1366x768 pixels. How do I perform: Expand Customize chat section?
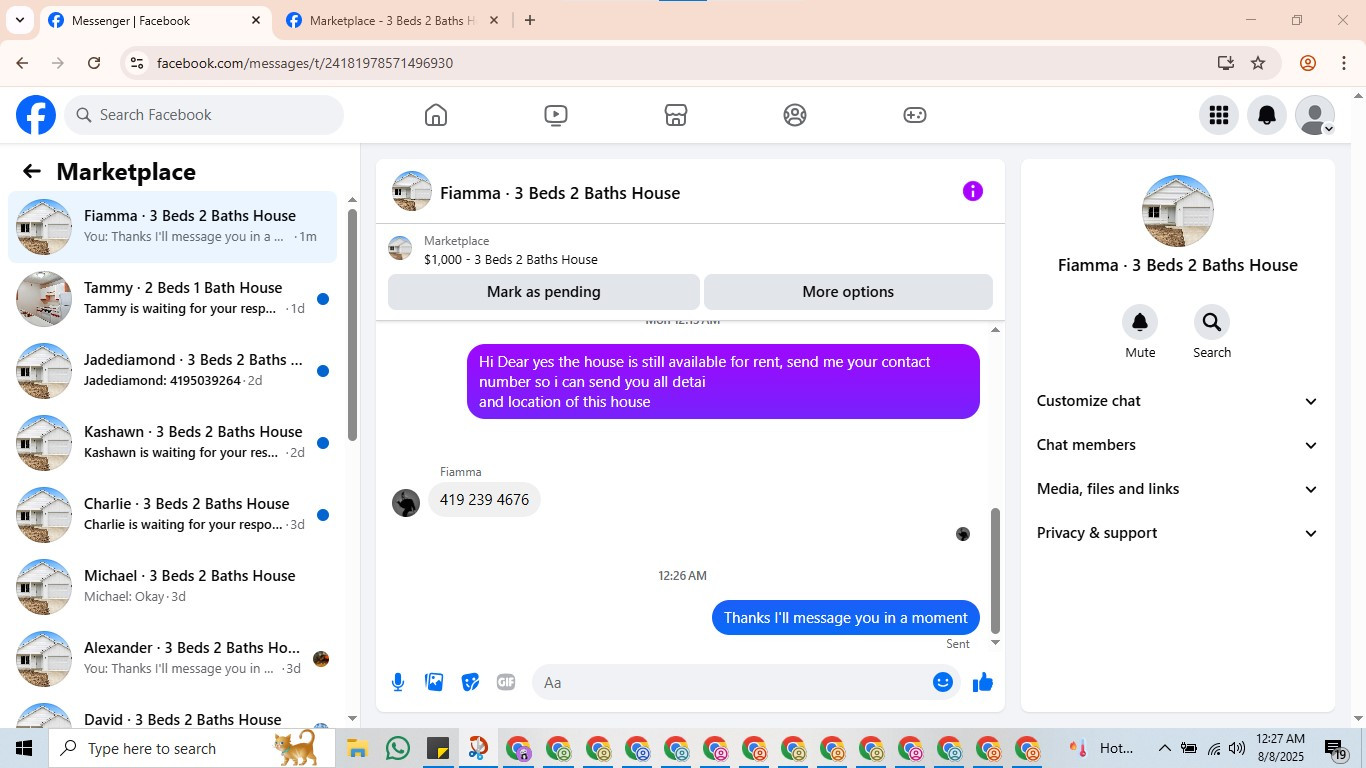pos(1177,401)
